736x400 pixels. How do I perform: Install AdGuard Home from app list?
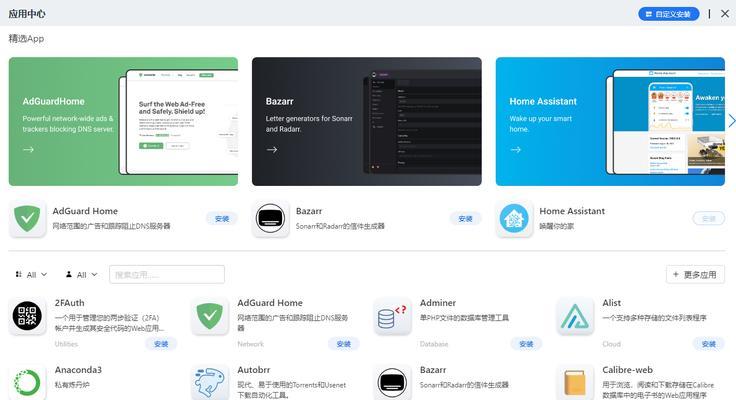[x=344, y=344]
